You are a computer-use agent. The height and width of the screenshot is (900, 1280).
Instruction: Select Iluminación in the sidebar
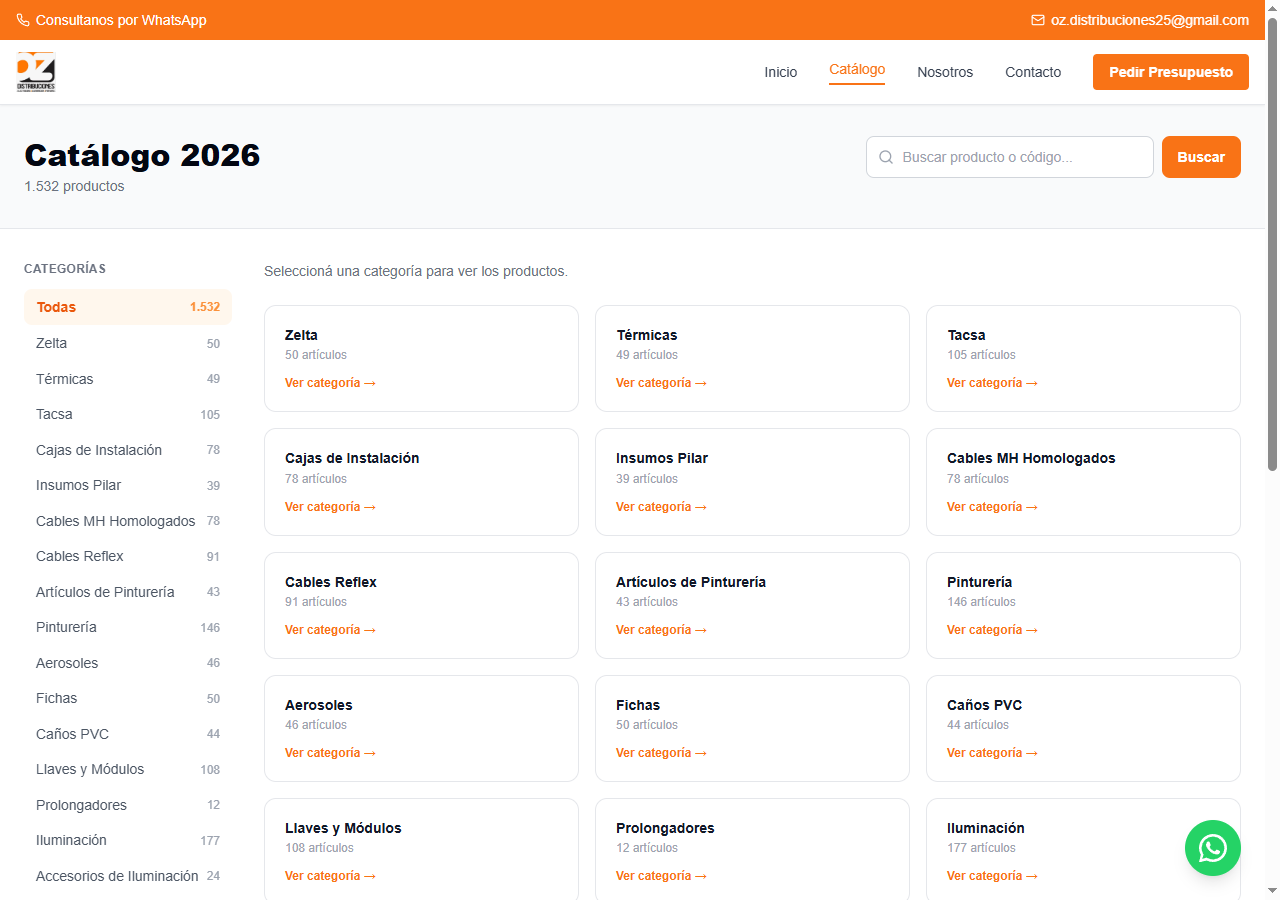point(128,840)
